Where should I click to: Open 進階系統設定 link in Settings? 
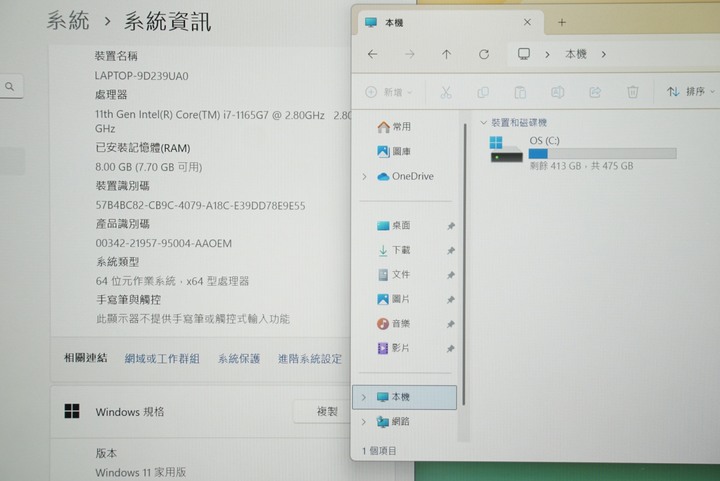pyautogui.click(x=310, y=359)
